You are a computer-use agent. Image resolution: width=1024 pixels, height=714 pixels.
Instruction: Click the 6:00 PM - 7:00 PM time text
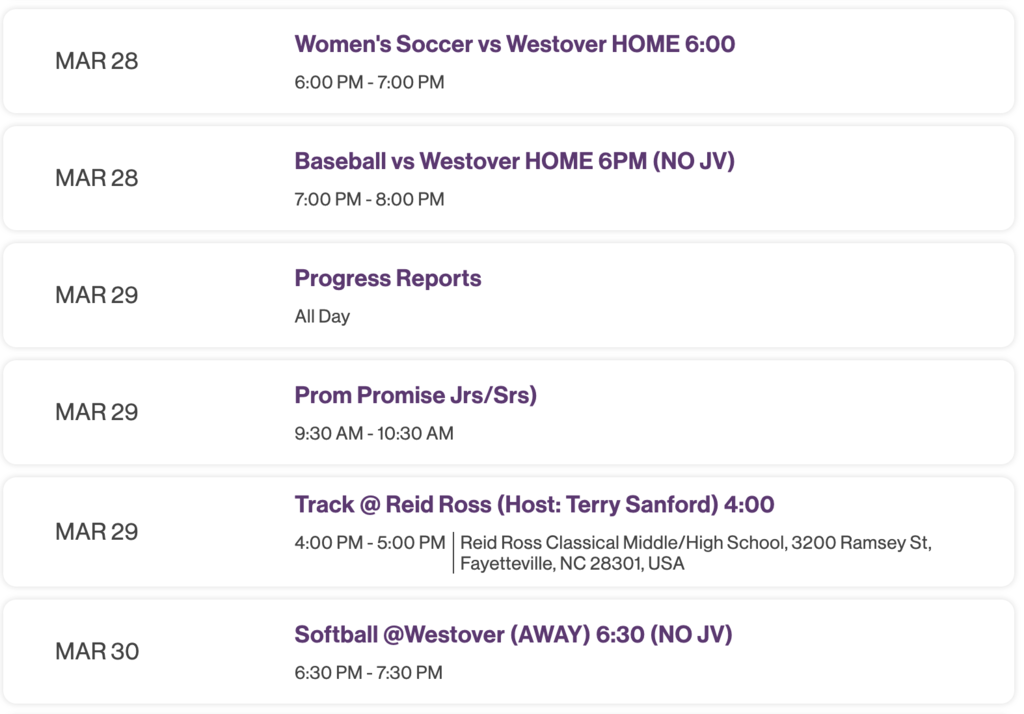point(368,82)
